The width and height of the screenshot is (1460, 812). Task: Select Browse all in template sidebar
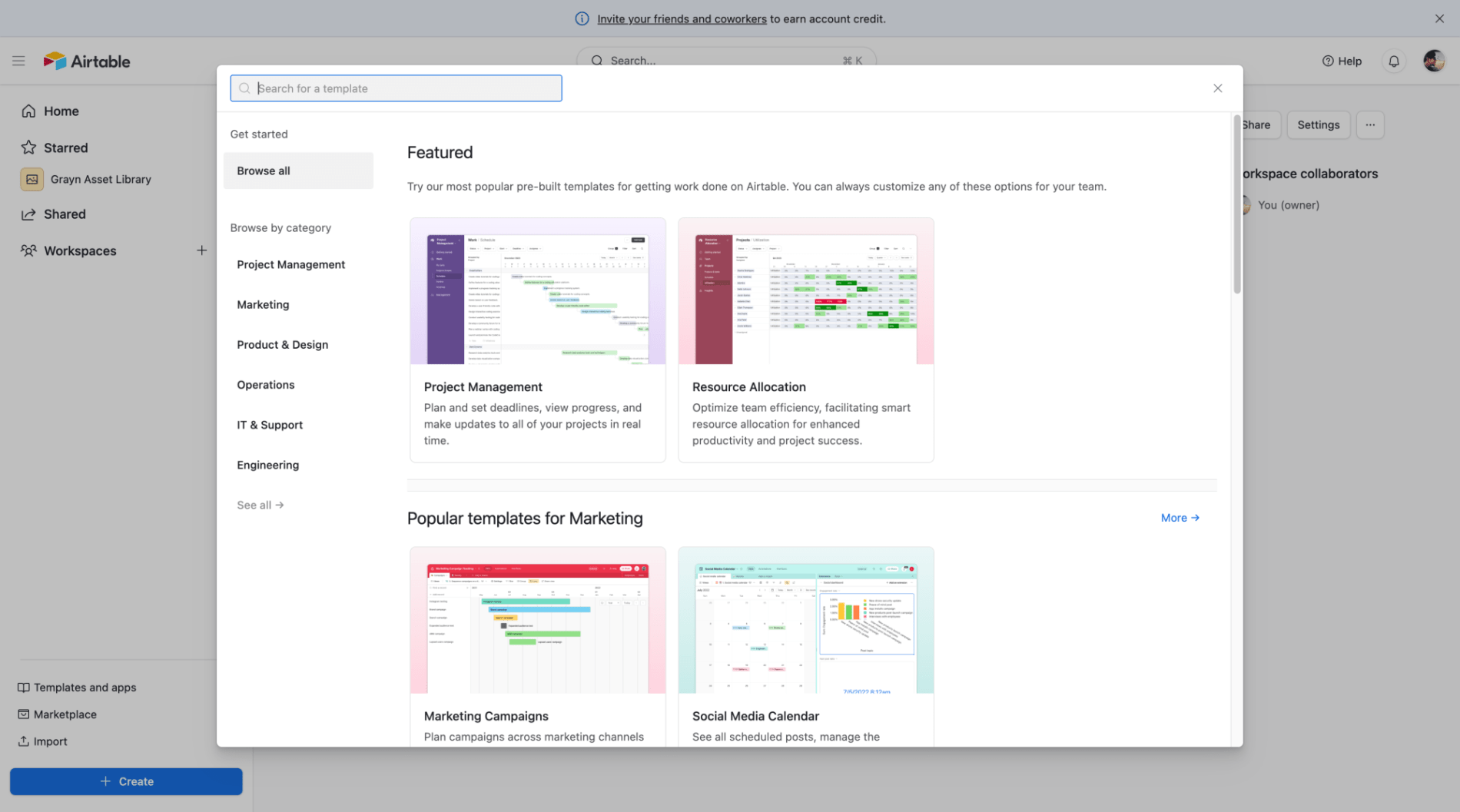[298, 171]
